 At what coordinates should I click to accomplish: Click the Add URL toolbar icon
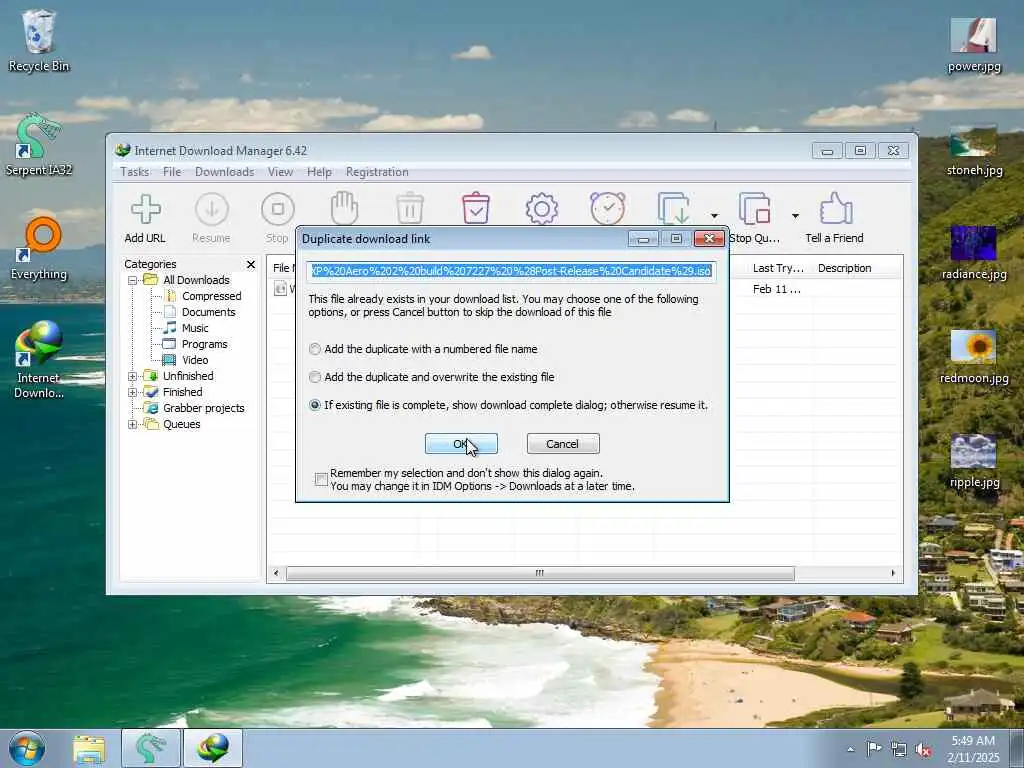tap(145, 210)
